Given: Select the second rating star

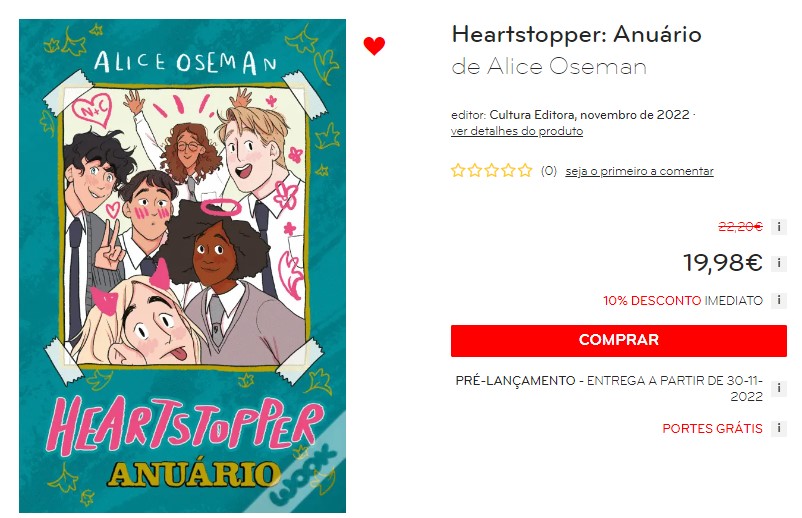Looking at the screenshot, I should pos(475,170).
